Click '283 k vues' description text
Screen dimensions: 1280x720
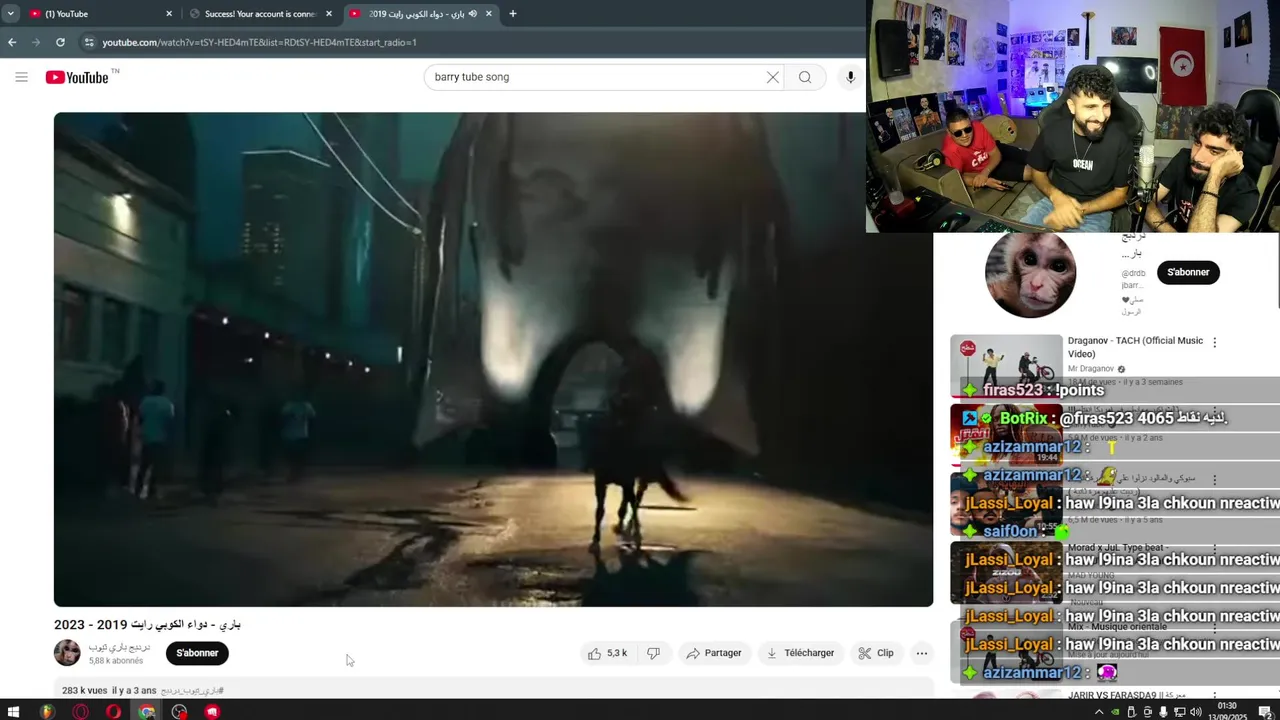tap(84, 690)
